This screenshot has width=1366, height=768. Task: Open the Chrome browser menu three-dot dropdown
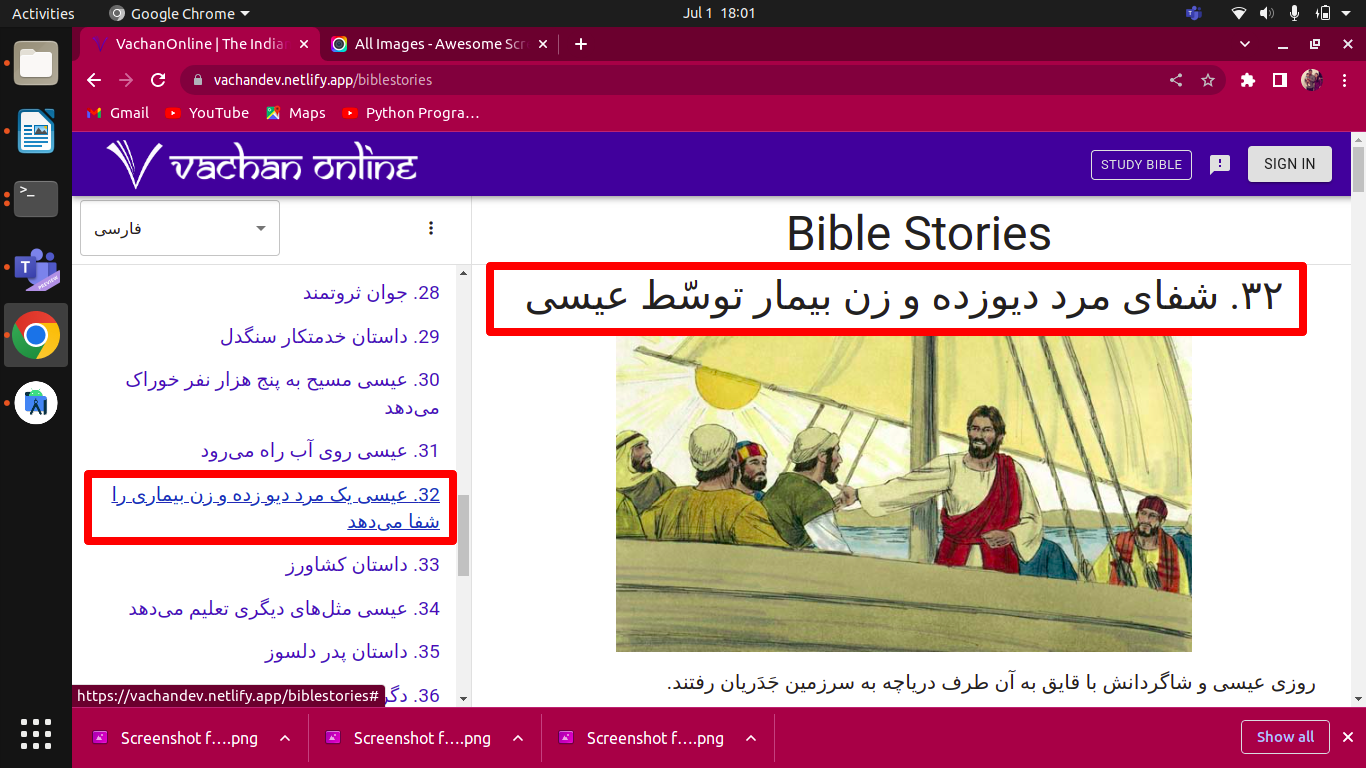(1345, 80)
